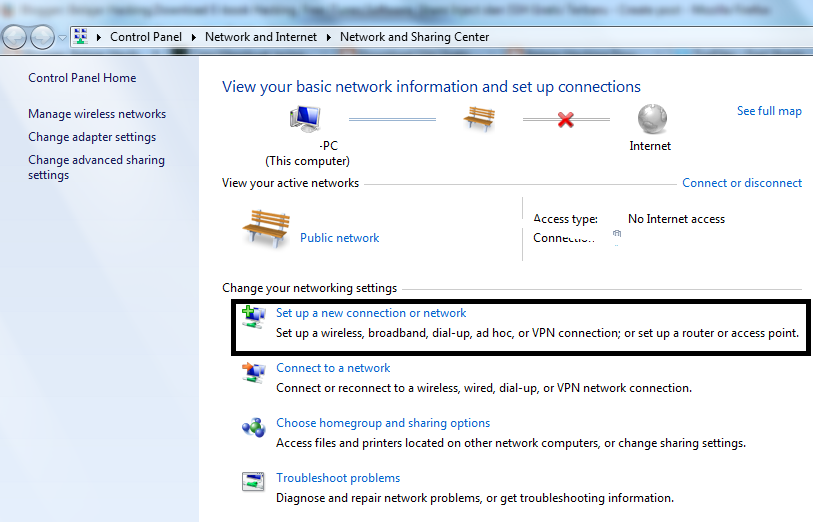
Task: Go forward with the Forward arrow button
Action: click(42, 37)
